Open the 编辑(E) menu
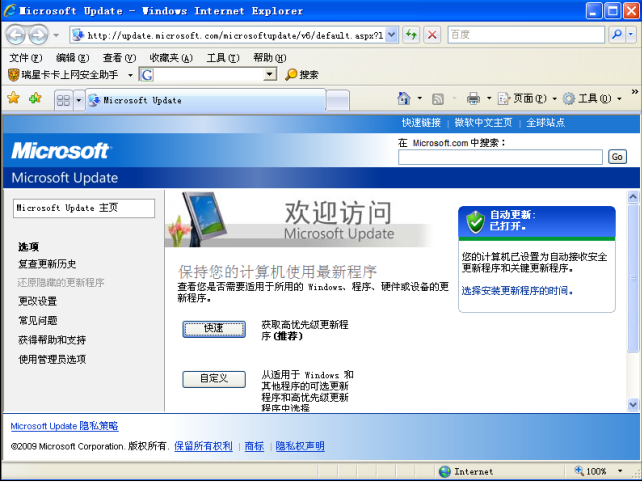 point(72,58)
